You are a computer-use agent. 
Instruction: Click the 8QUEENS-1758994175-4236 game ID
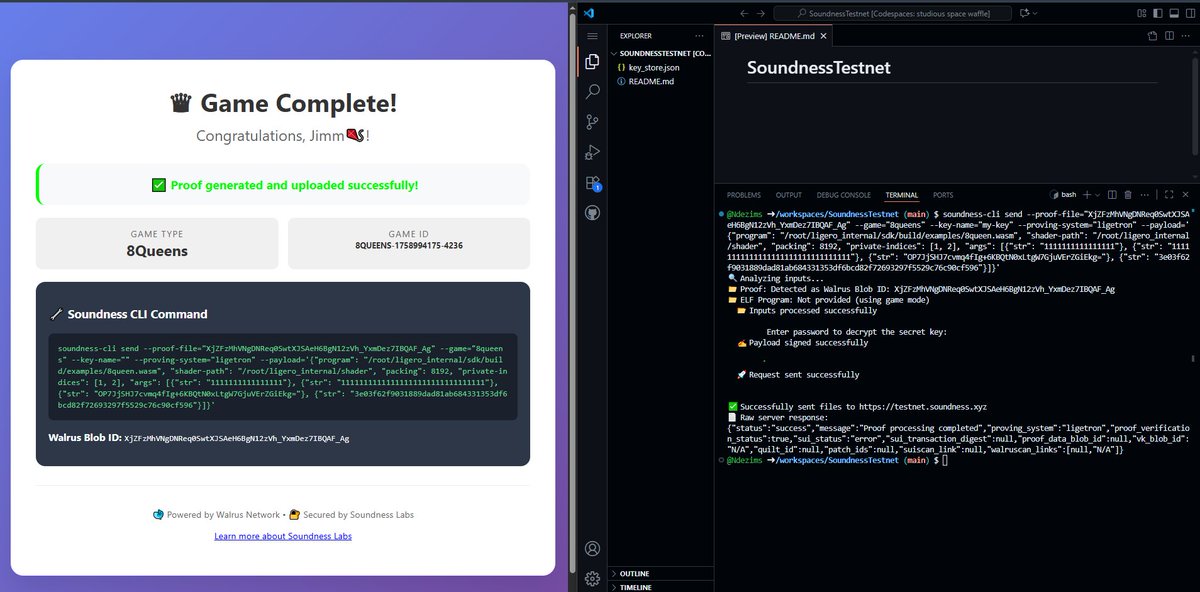(x=409, y=245)
